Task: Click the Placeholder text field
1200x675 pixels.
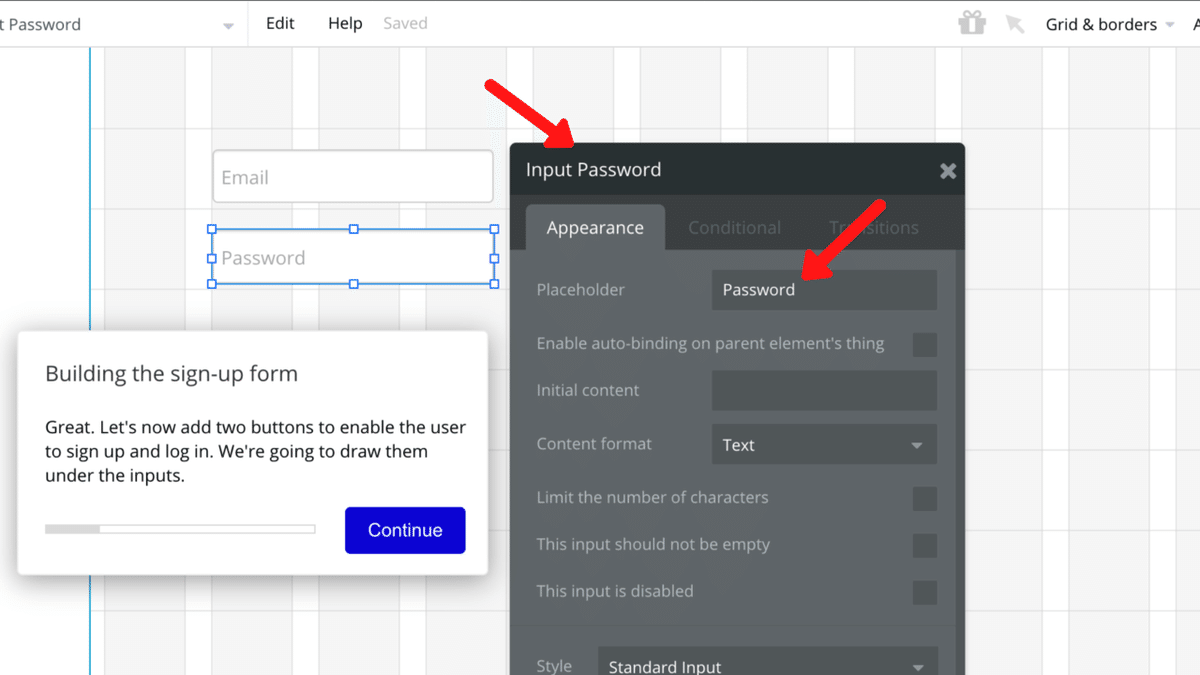Action: pyautogui.click(x=824, y=290)
